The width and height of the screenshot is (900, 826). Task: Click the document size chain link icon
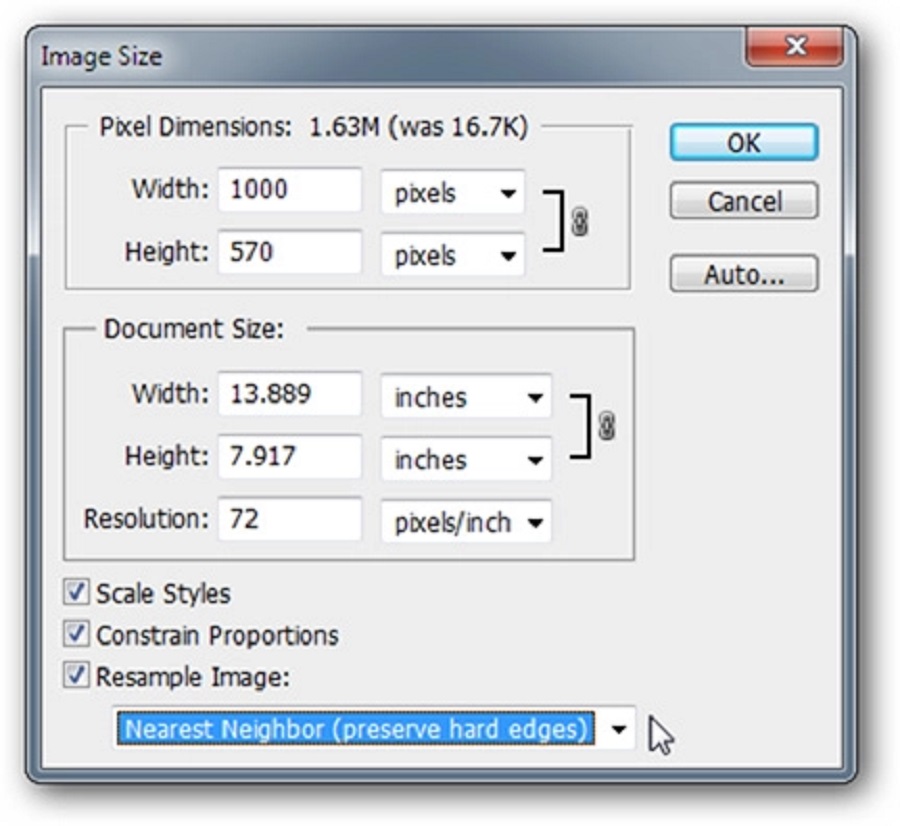(x=605, y=427)
